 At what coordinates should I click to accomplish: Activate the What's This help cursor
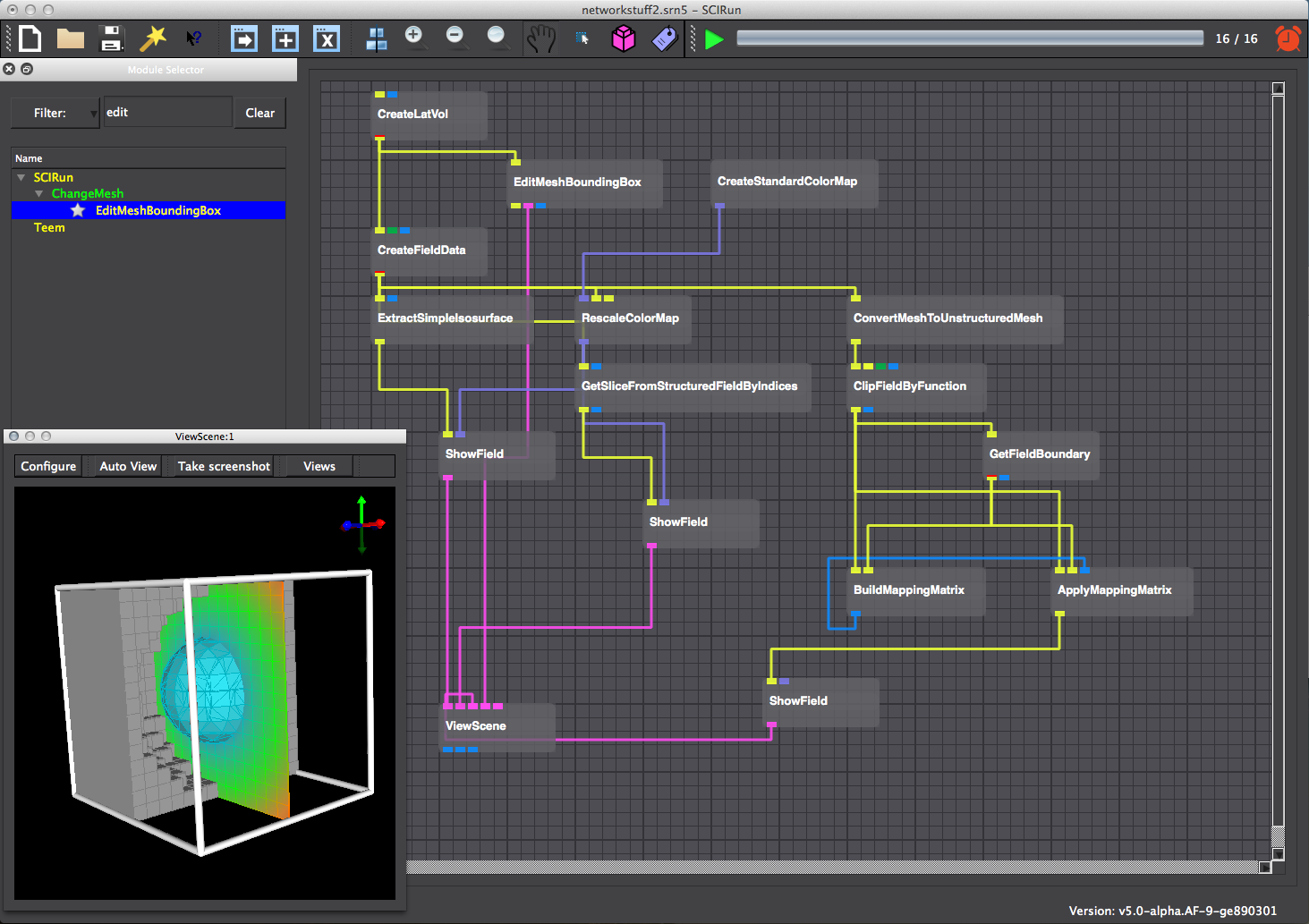pyautogui.click(x=193, y=38)
